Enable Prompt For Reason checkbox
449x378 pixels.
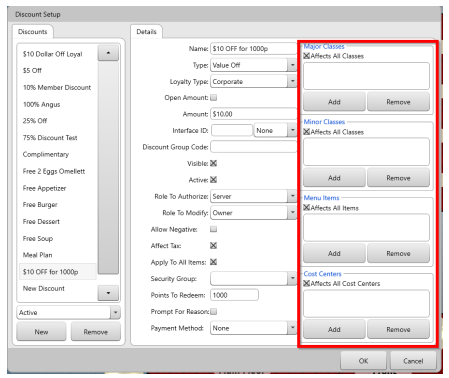(214, 311)
